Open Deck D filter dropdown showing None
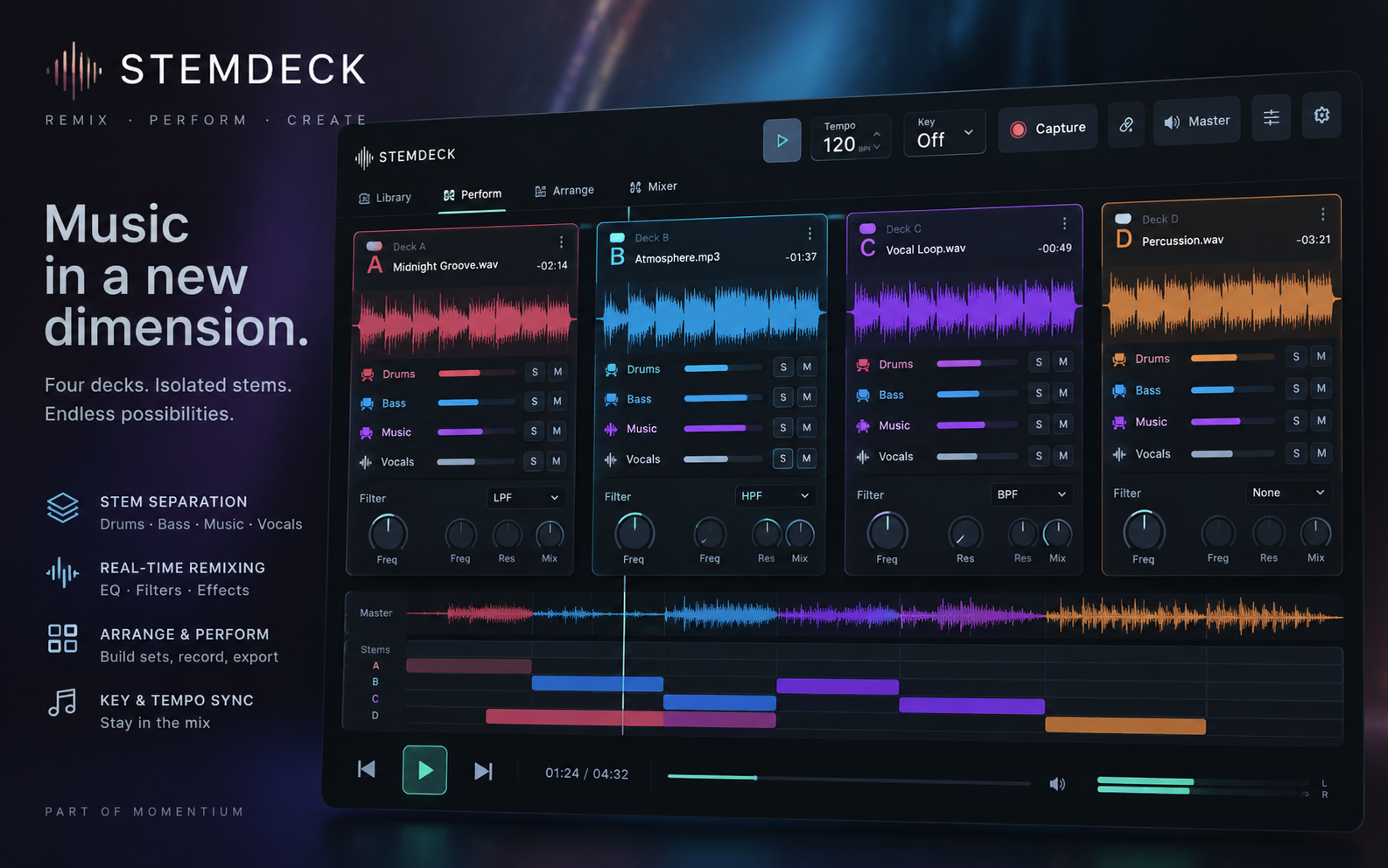 coord(1289,493)
